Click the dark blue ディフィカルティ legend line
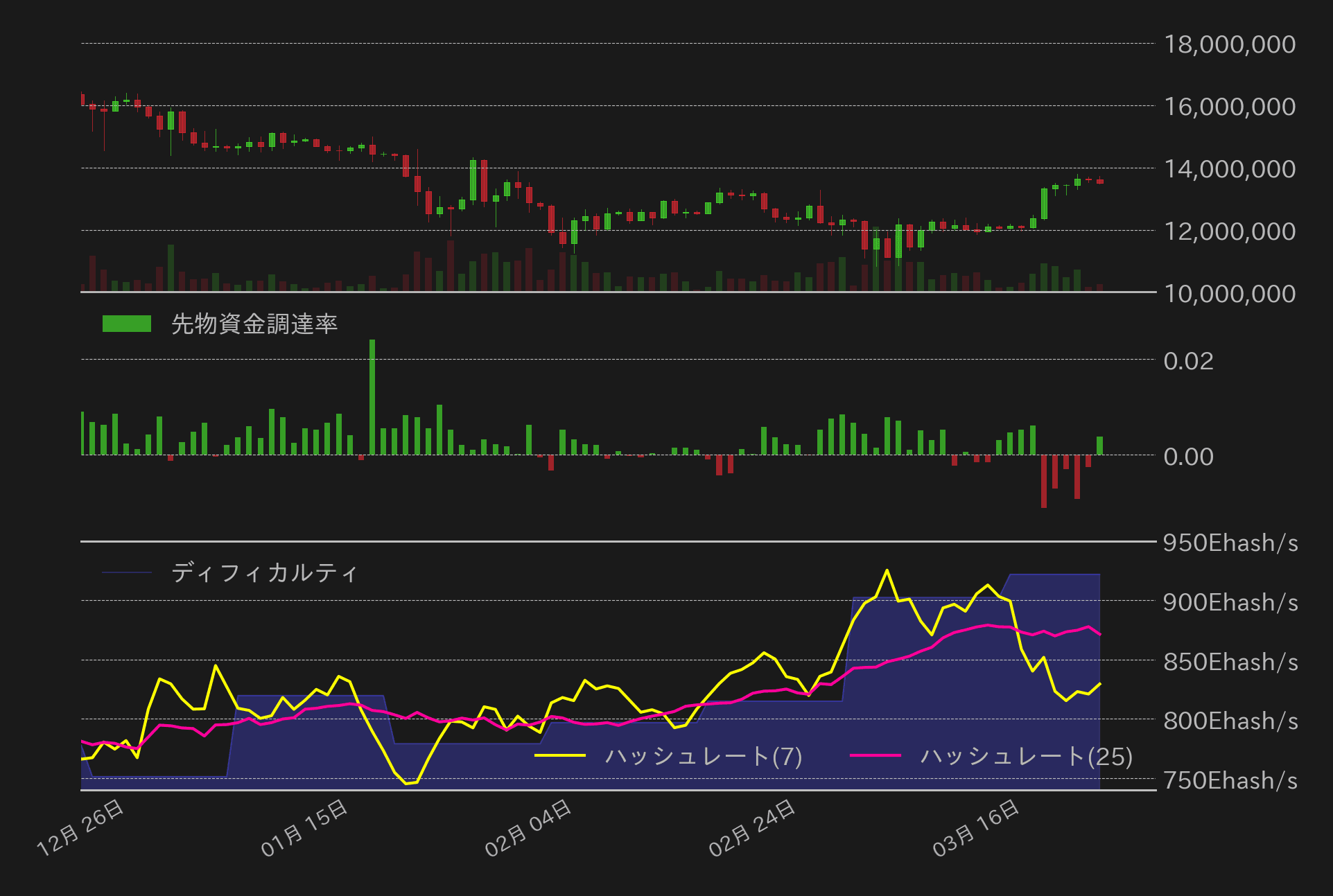The width and height of the screenshot is (1333, 896). tap(126, 572)
